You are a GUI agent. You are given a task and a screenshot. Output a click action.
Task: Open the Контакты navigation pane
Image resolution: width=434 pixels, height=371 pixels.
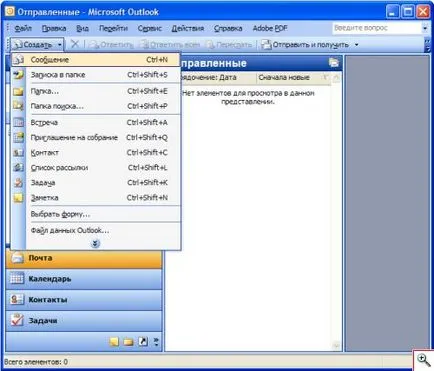(x=84, y=300)
